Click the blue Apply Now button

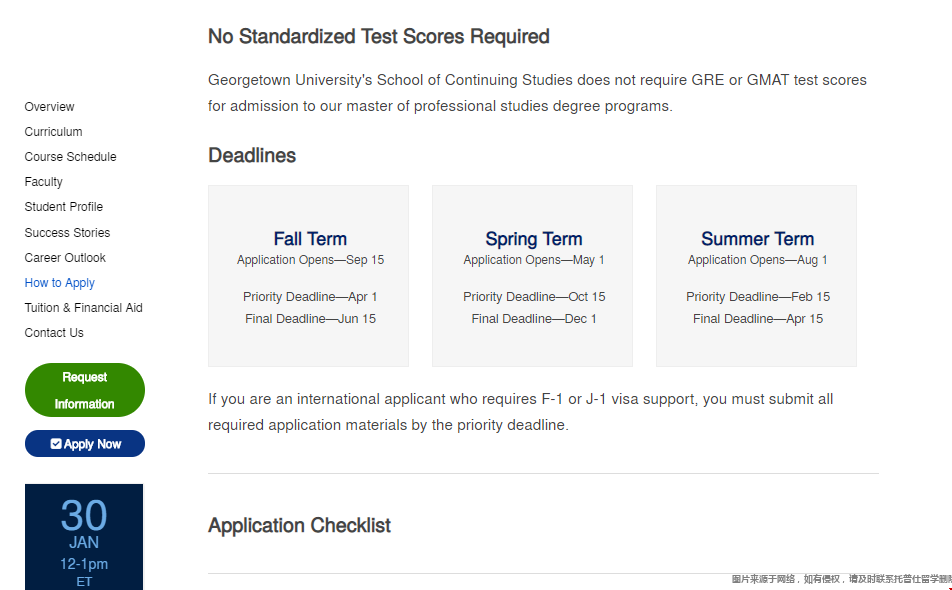pyautogui.click(x=85, y=444)
